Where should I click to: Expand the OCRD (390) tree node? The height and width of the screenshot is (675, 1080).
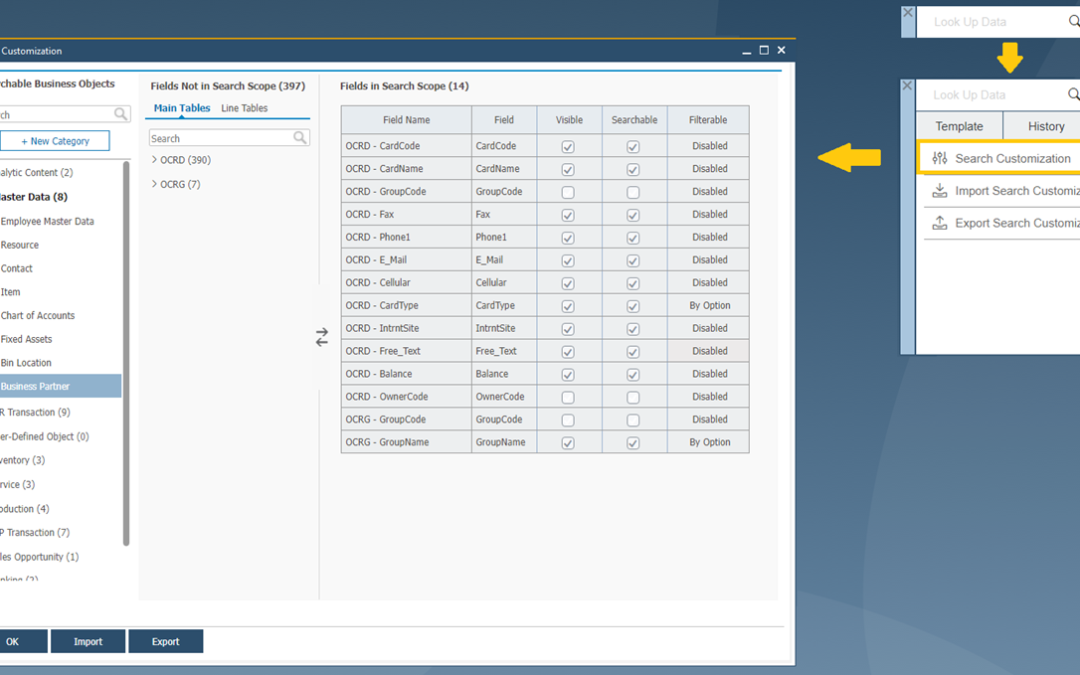point(155,160)
